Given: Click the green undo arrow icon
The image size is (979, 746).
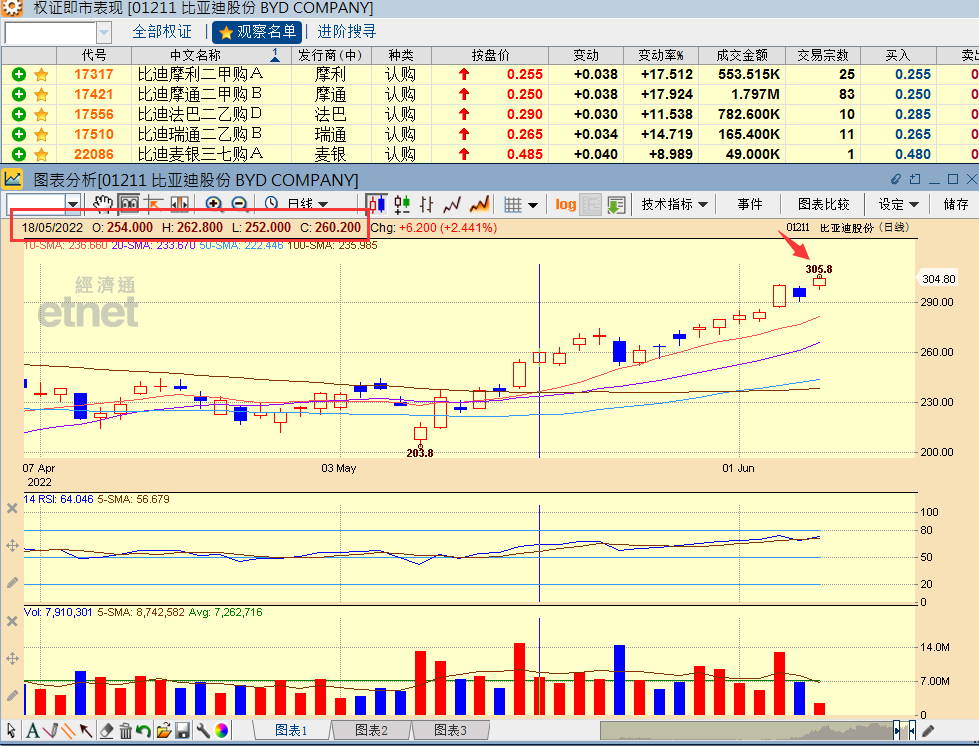Looking at the screenshot, I should coord(144,730).
